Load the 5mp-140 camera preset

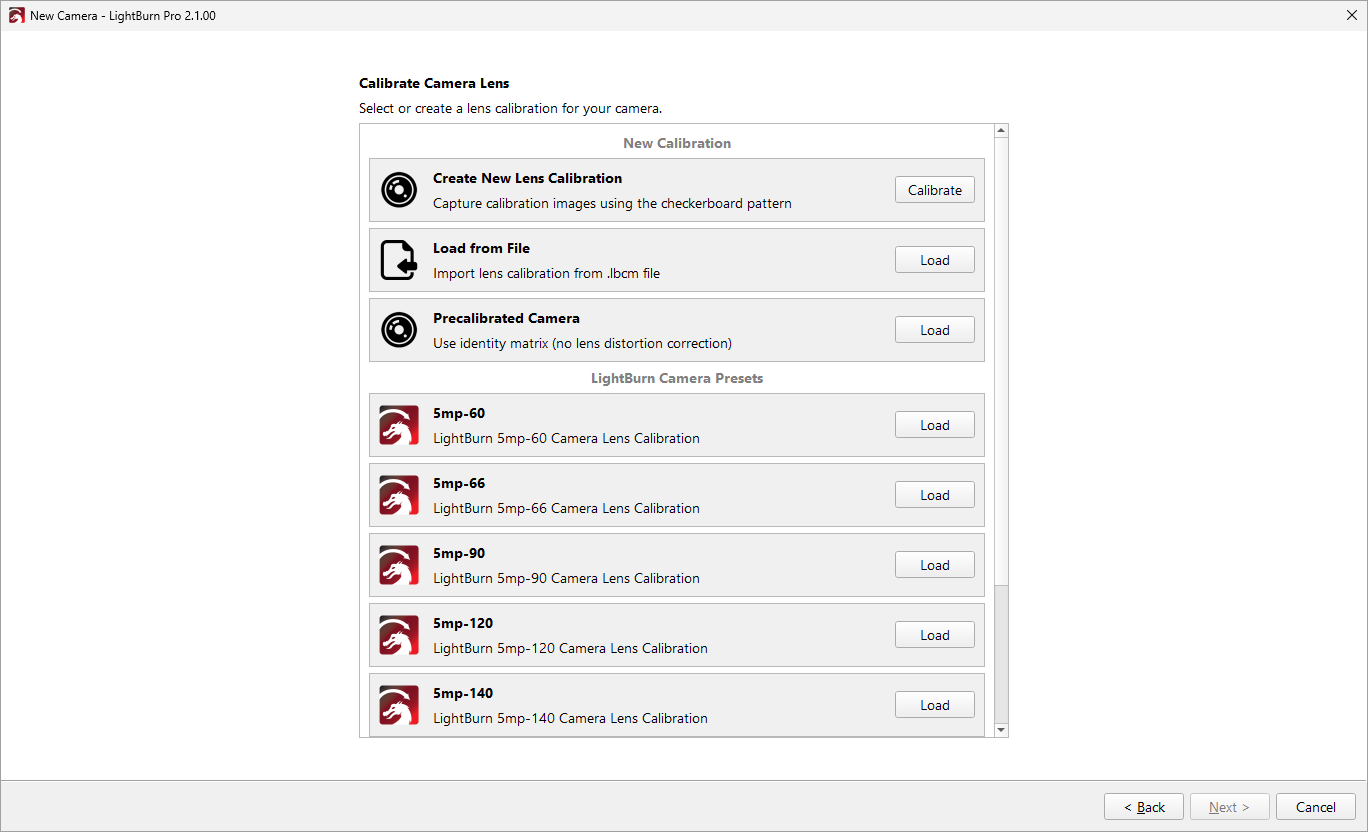[x=935, y=705]
